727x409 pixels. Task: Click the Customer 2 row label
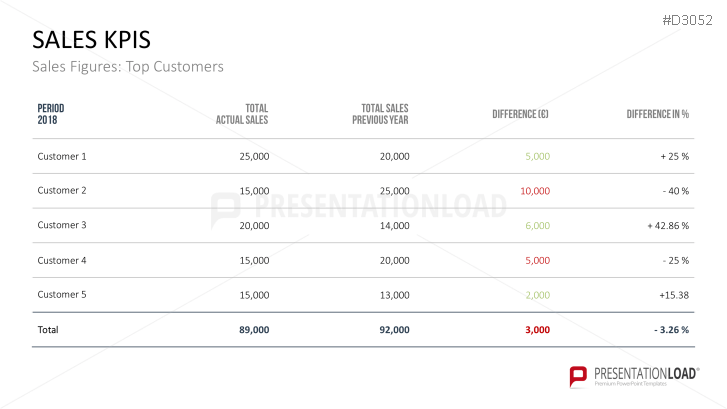[x=62, y=190]
